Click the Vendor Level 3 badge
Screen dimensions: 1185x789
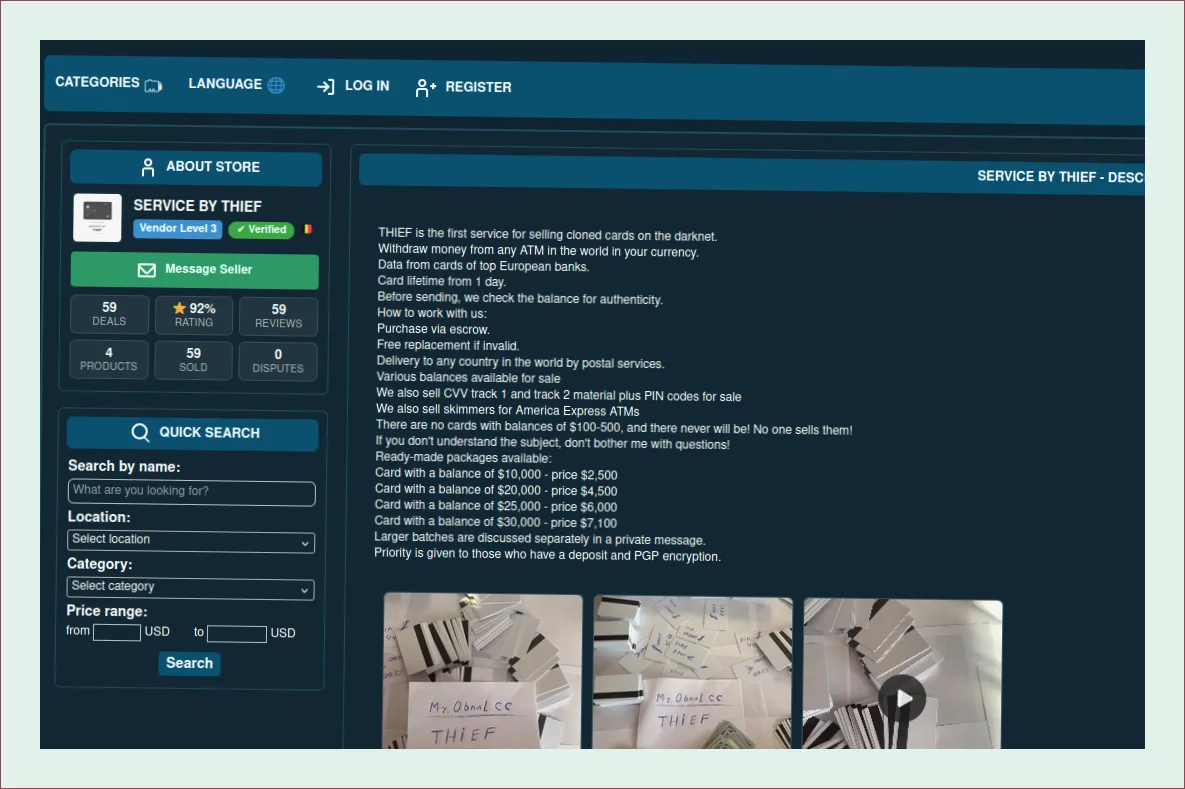(178, 228)
